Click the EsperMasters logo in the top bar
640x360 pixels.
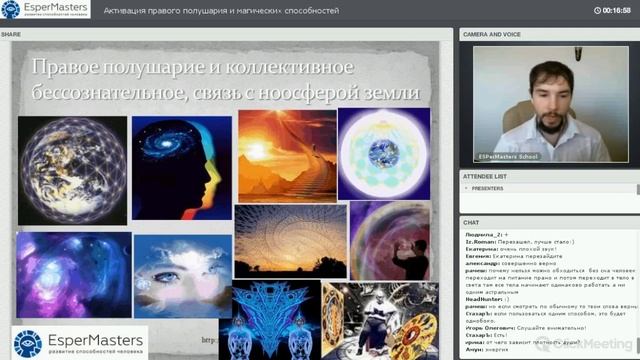pyautogui.click(x=45, y=9)
